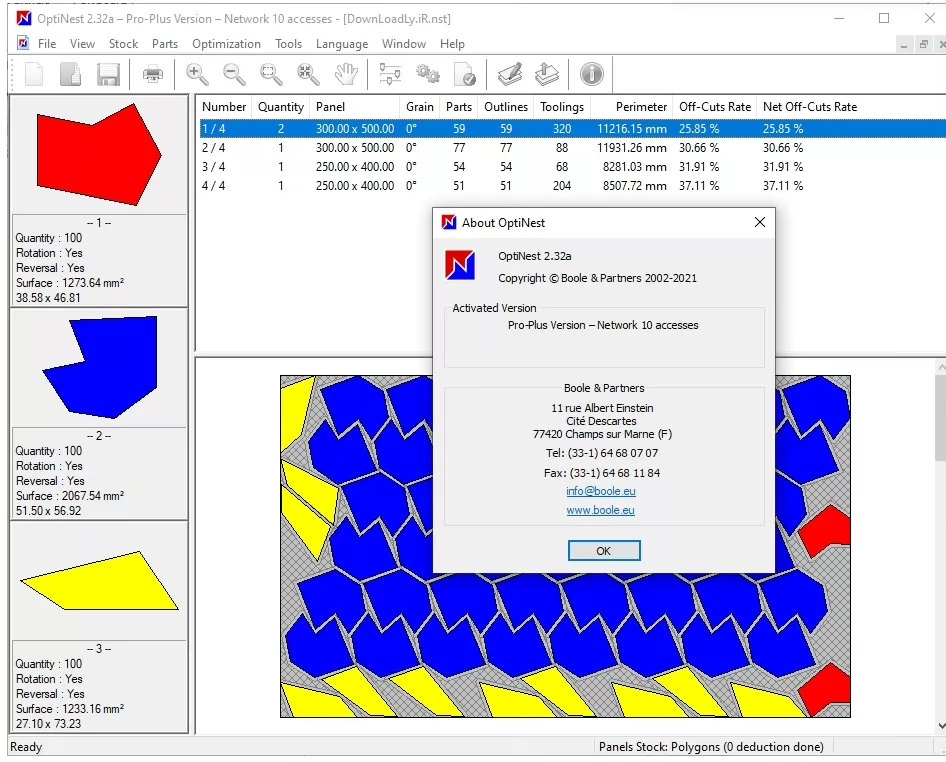Click the stock sheets upload arrow icon
Screen dimensions: 946x762
547,74
